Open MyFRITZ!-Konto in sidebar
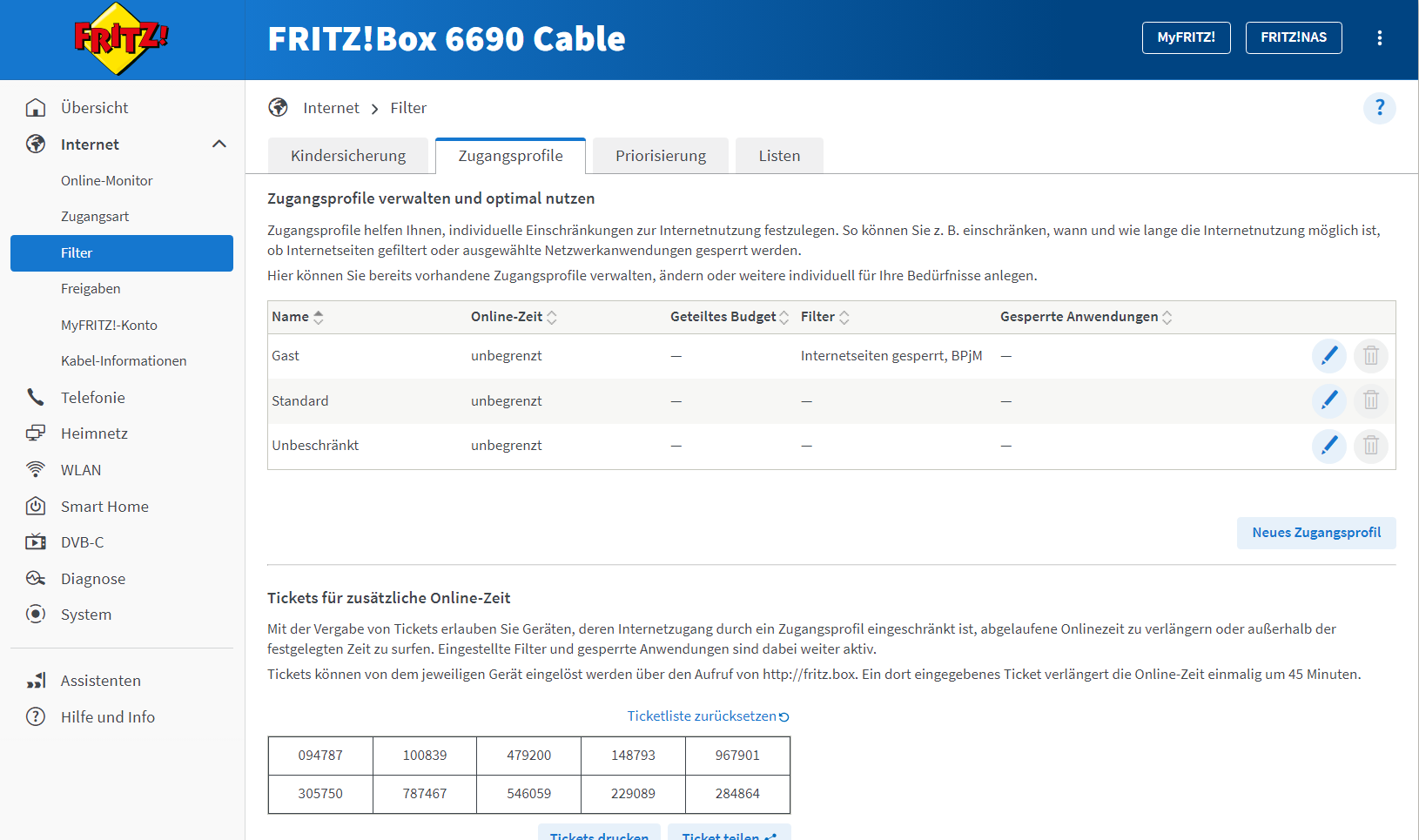Viewport: 1419px width, 840px height. [109, 325]
